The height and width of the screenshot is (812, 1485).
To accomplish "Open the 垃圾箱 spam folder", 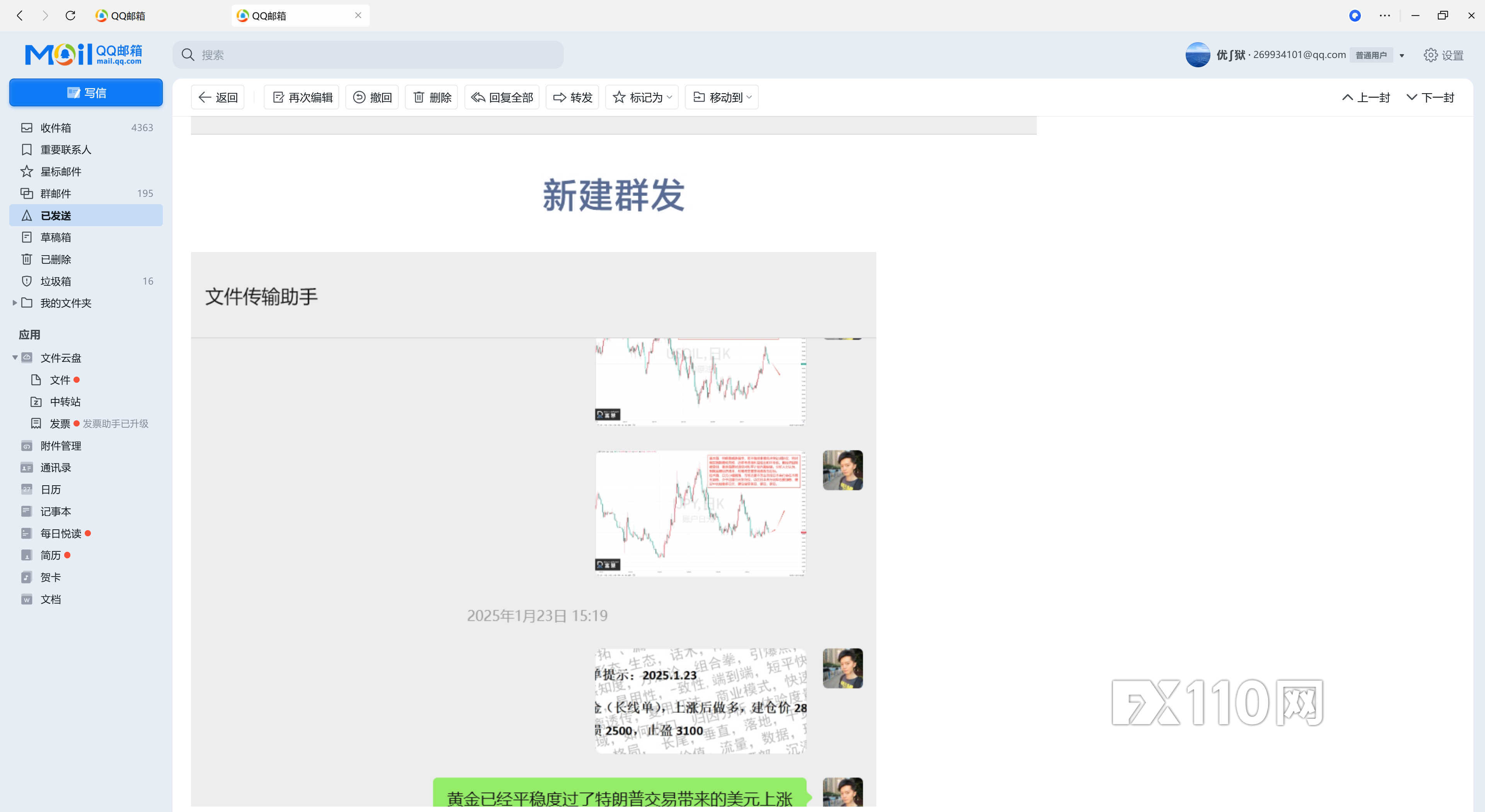I will 86,281.
